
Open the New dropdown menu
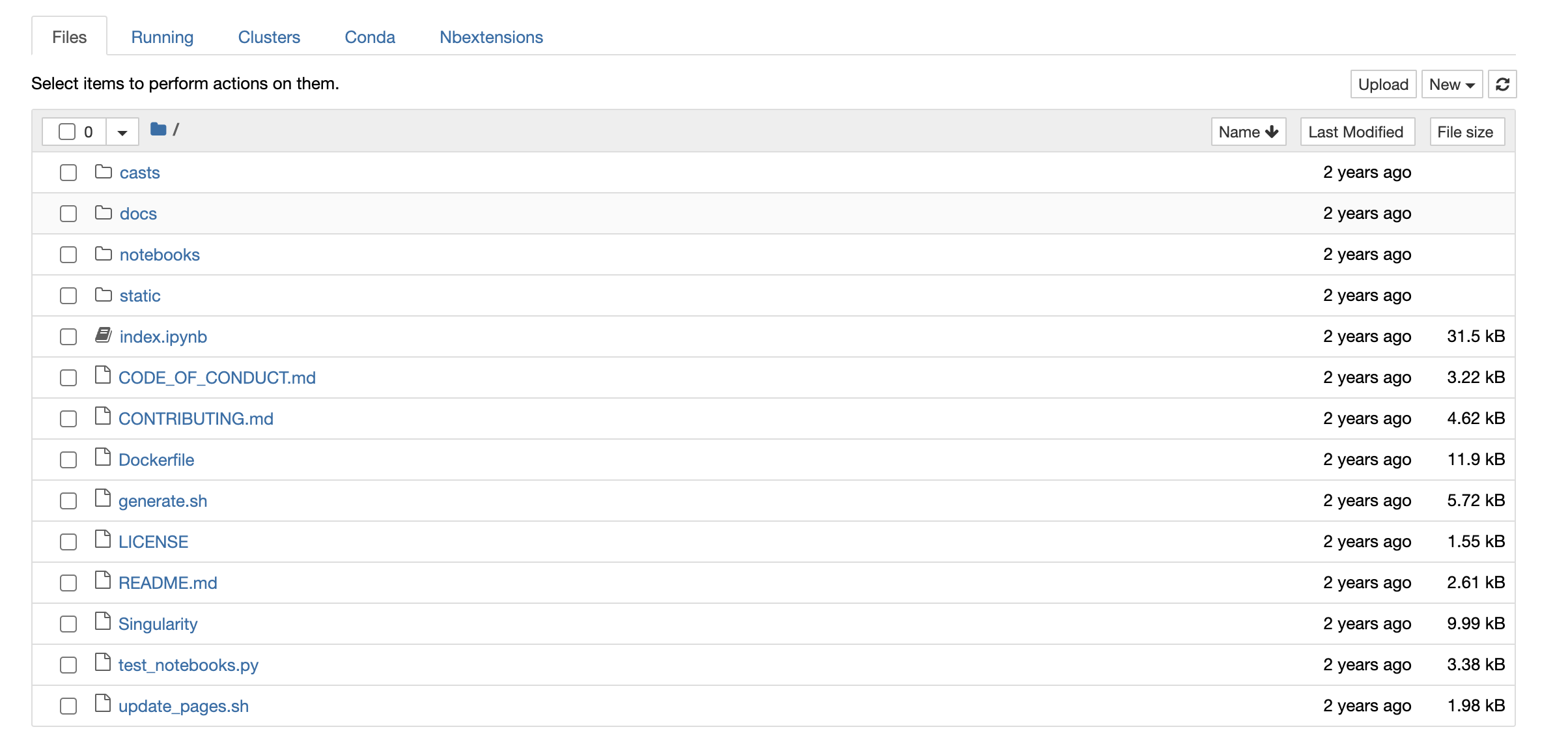point(1451,85)
